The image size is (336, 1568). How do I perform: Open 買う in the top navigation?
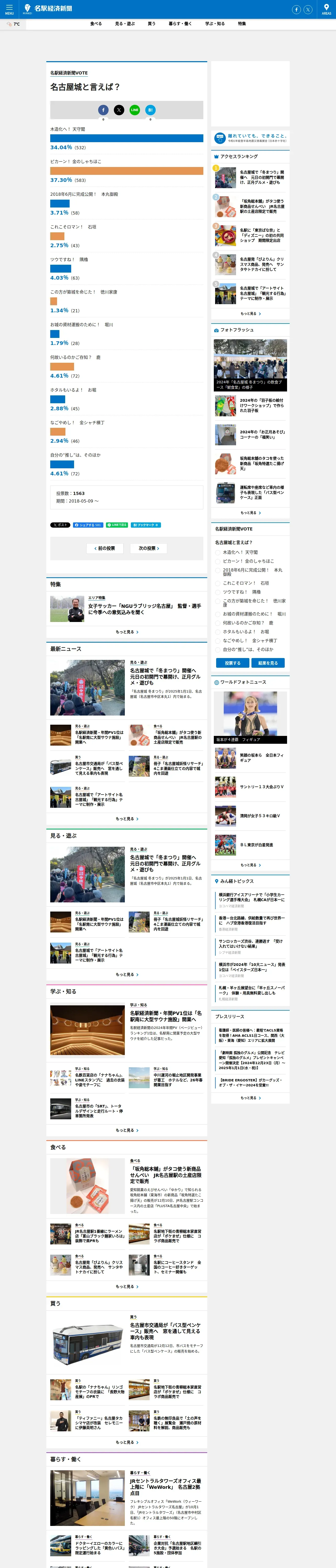tap(151, 24)
